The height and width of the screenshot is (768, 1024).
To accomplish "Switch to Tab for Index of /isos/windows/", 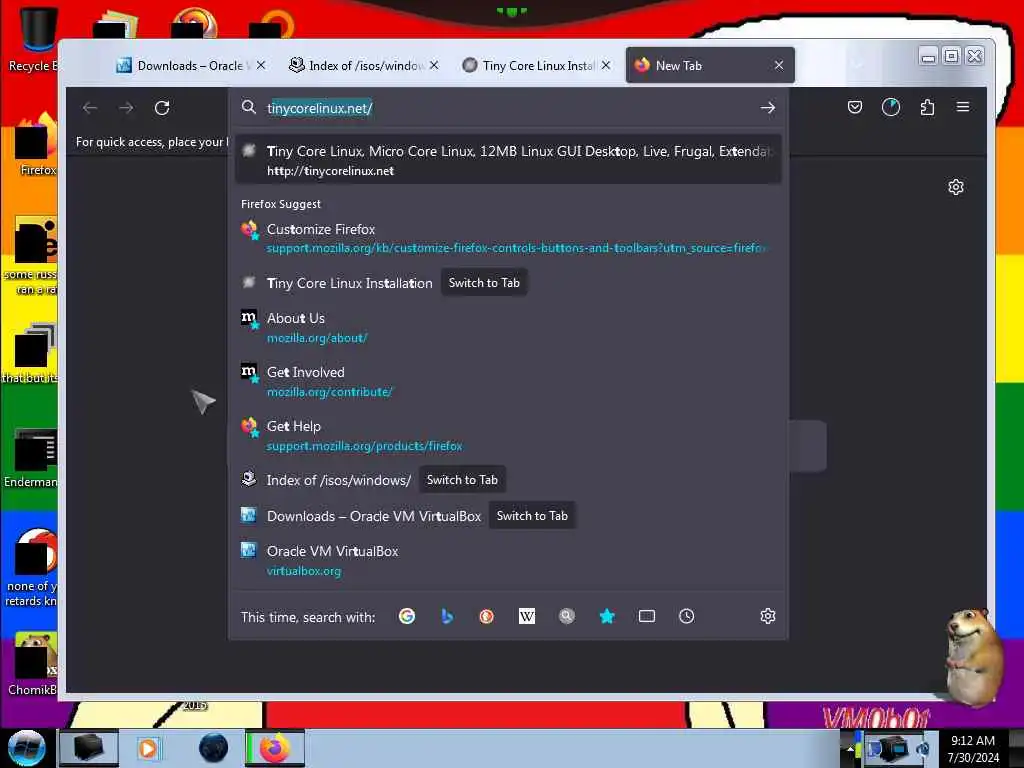I will pyautogui.click(x=462, y=480).
